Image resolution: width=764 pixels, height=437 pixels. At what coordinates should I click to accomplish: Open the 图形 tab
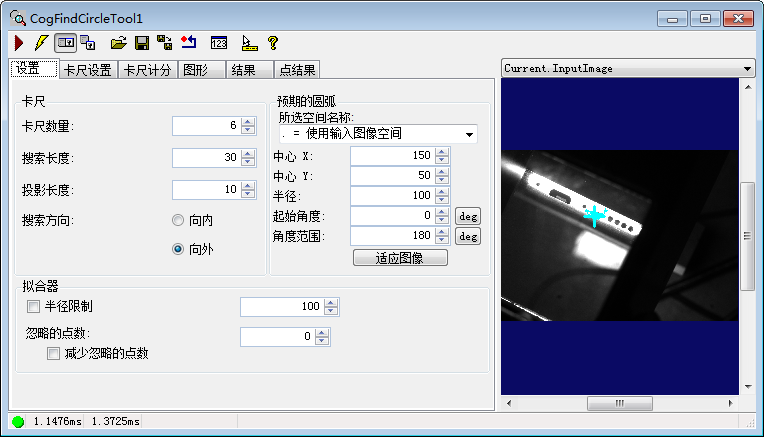click(194, 70)
